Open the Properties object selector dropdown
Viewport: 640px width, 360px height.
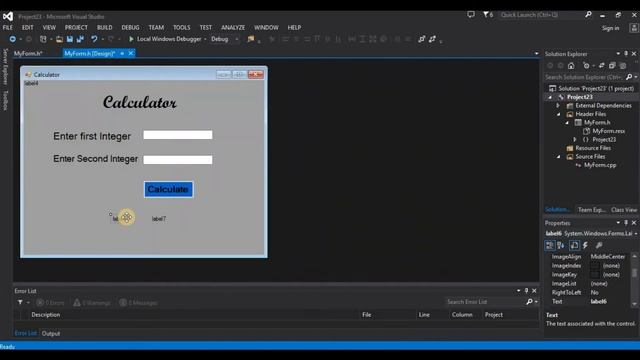point(636,234)
